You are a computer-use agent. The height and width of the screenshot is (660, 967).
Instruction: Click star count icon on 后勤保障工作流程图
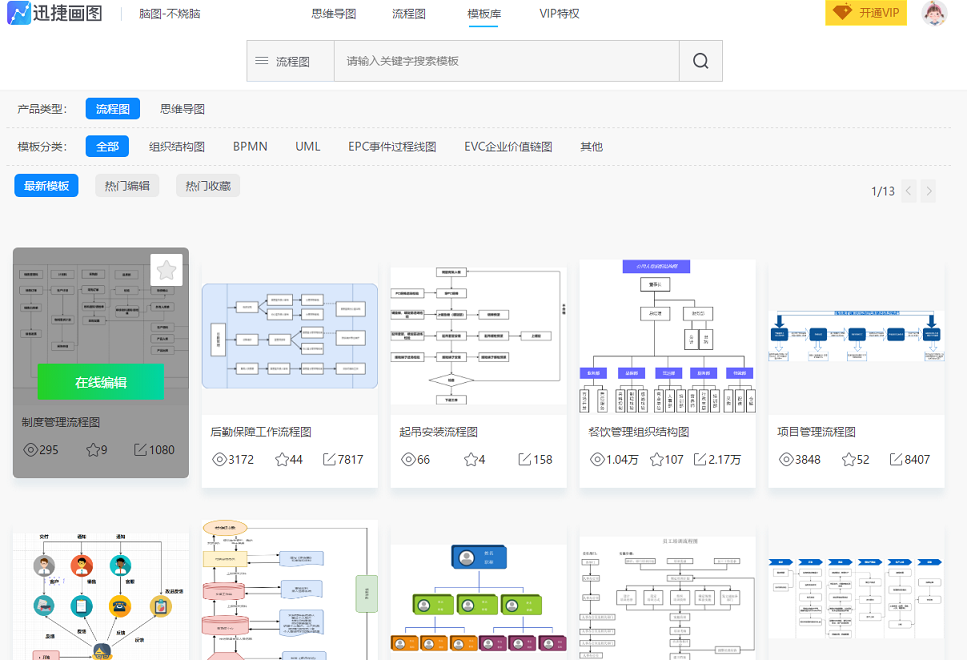pyautogui.click(x=282, y=460)
